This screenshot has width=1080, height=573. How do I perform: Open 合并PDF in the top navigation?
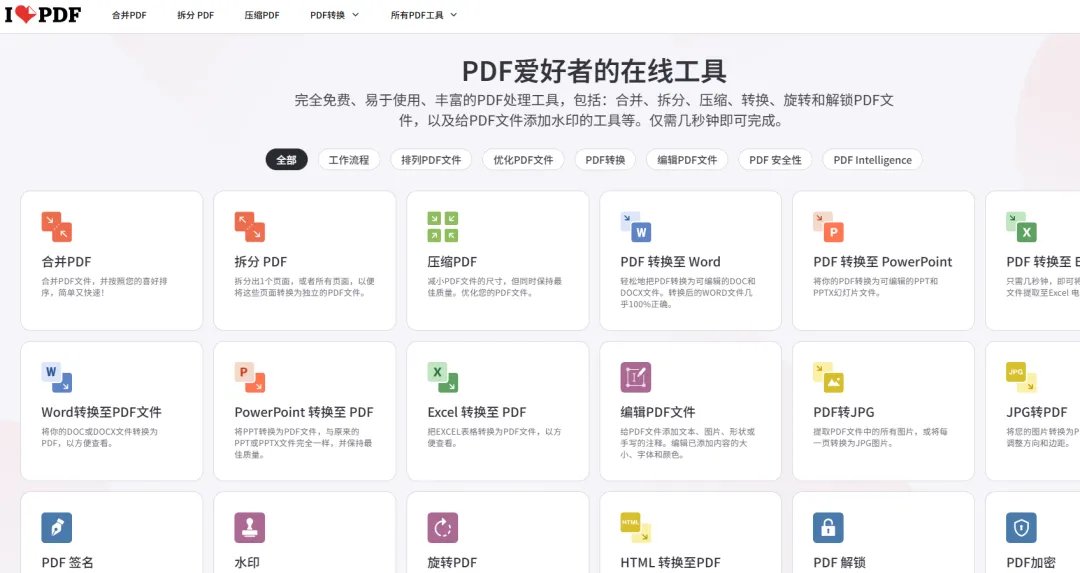tap(129, 15)
